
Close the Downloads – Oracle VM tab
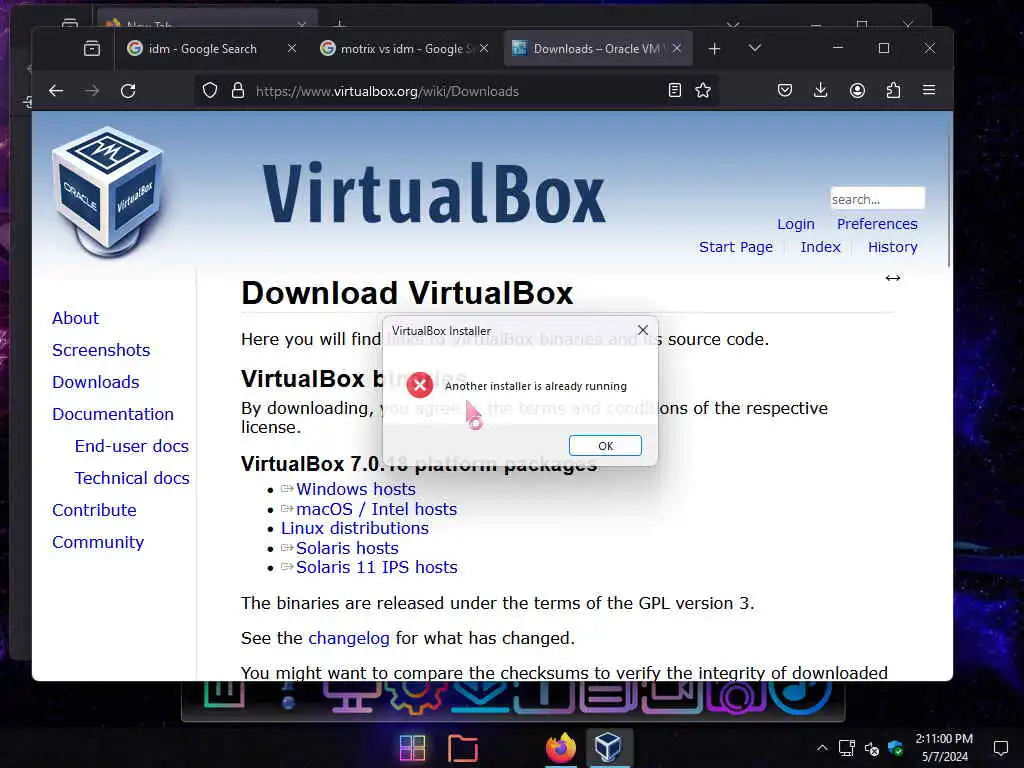point(677,48)
